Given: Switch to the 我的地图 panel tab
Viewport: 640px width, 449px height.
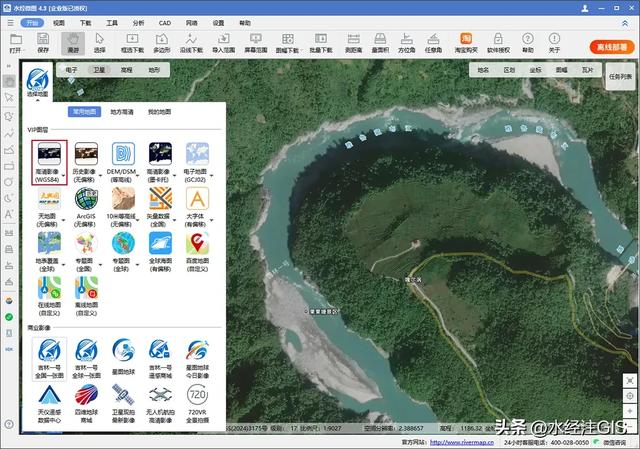Looking at the screenshot, I should [x=159, y=112].
